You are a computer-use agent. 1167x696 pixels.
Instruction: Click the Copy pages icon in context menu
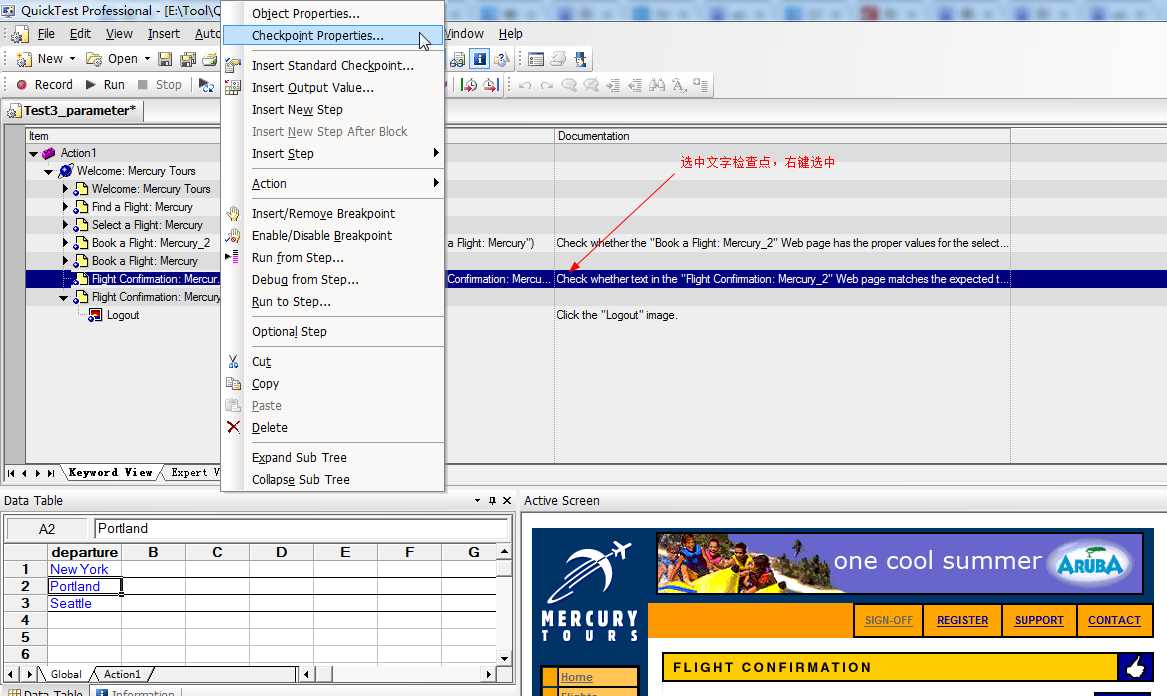pyautogui.click(x=234, y=383)
